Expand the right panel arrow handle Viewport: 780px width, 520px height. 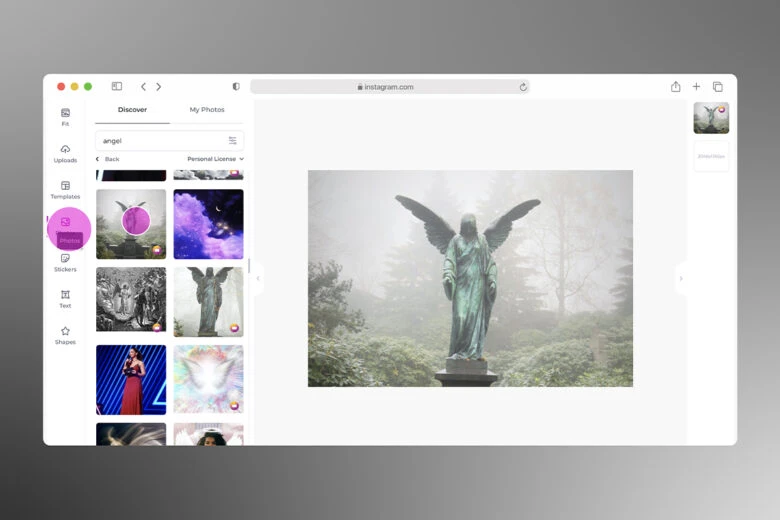pyautogui.click(x=681, y=278)
